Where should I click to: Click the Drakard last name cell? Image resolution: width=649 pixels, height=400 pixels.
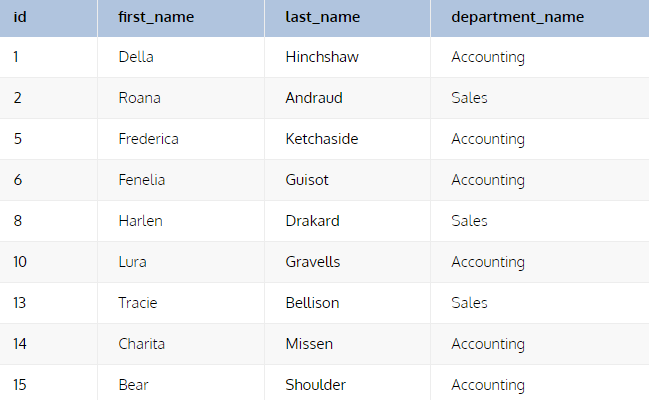pyautogui.click(x=312, y=221)
